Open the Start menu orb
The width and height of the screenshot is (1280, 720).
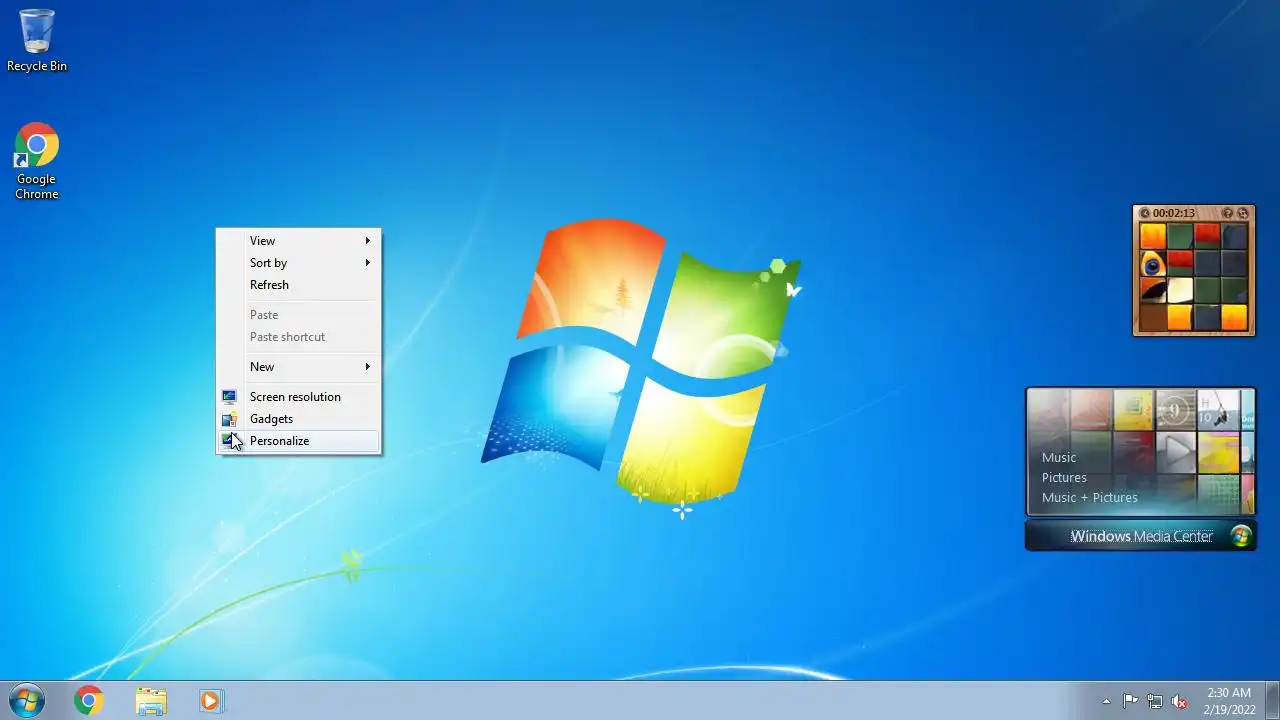click(26, 701)
